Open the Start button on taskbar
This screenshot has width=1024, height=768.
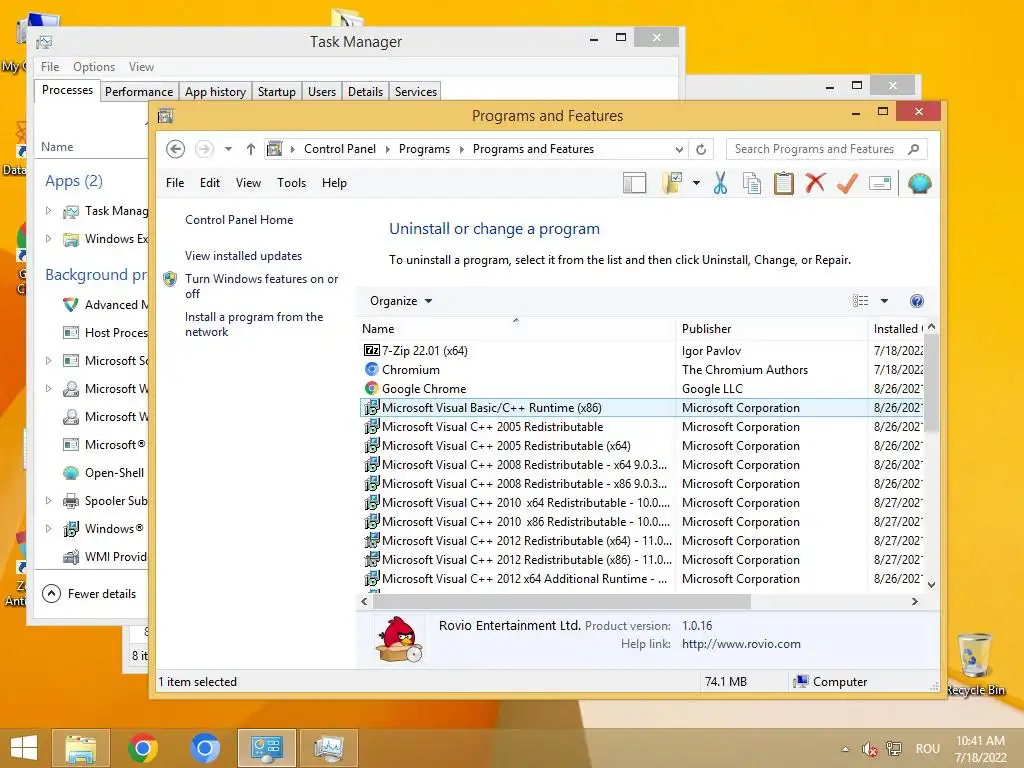(x=24, y=748)
